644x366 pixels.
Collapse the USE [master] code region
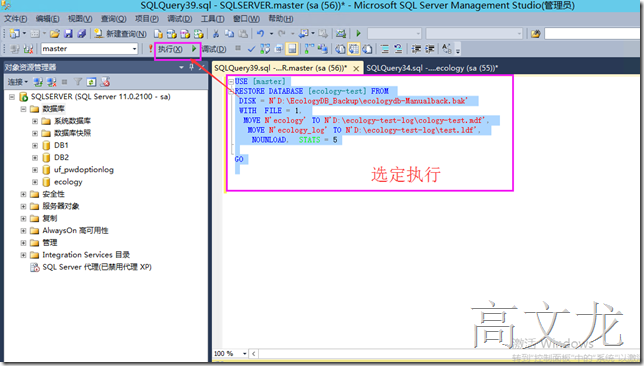231,82
